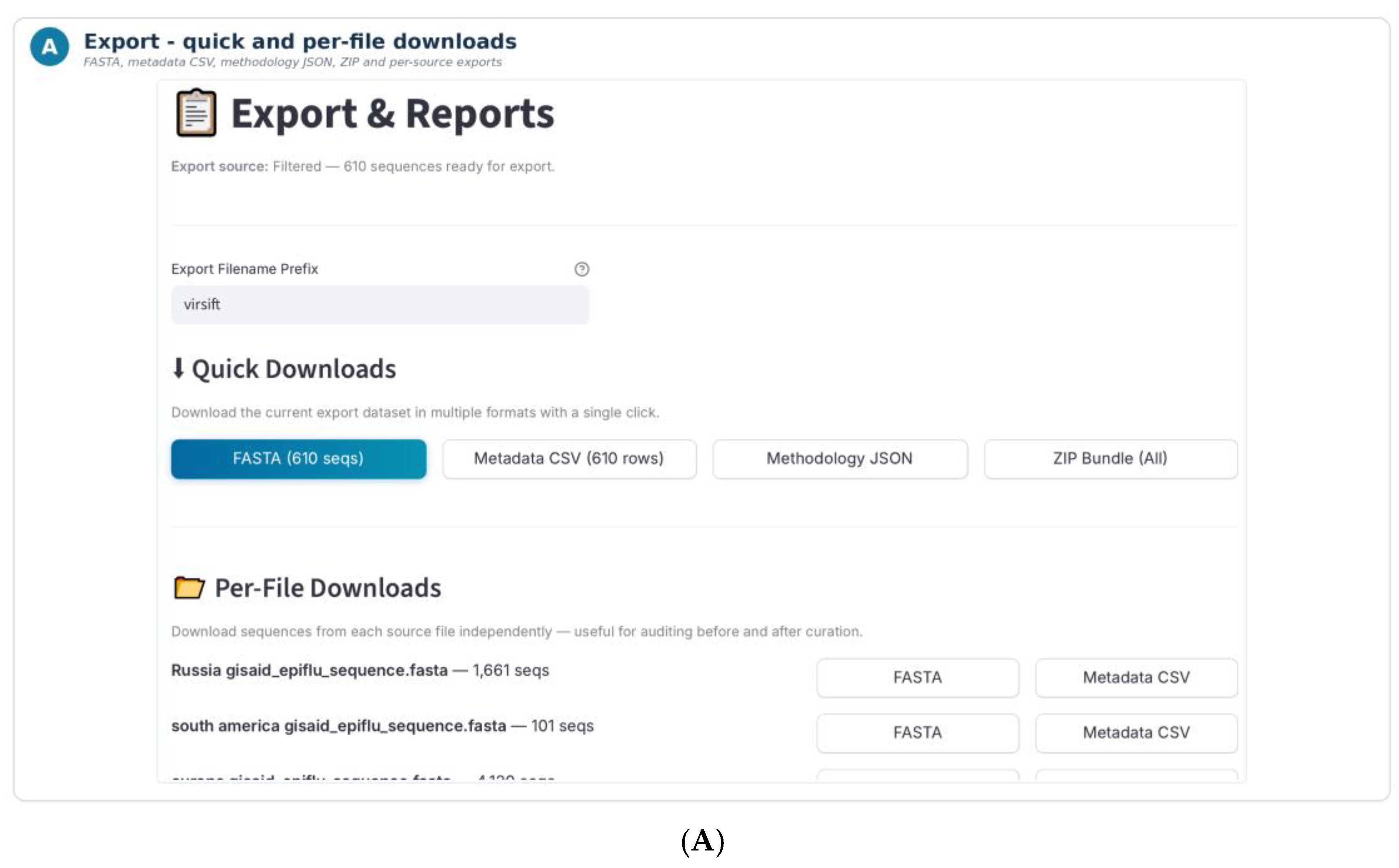Click the folder icon beside Per-File Downloads

point(189,587)
